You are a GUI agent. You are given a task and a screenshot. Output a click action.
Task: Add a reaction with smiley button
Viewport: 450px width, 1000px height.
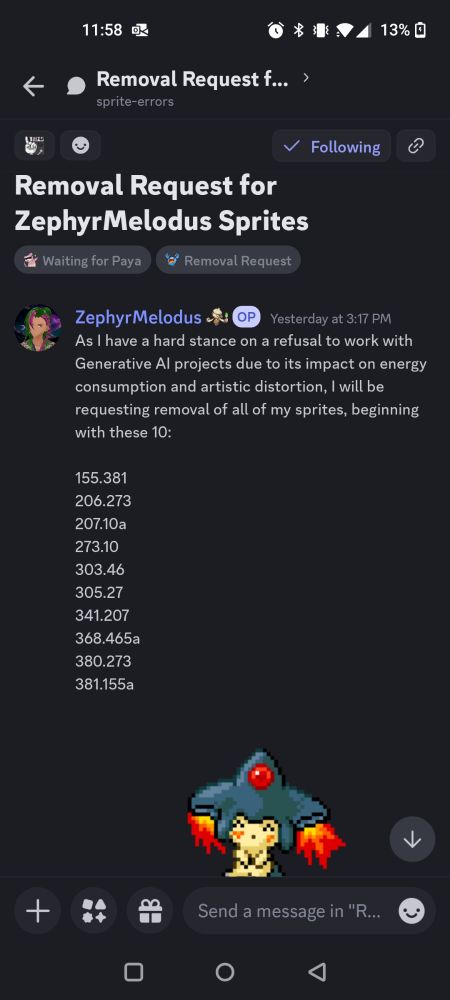(x=80, y=146)
